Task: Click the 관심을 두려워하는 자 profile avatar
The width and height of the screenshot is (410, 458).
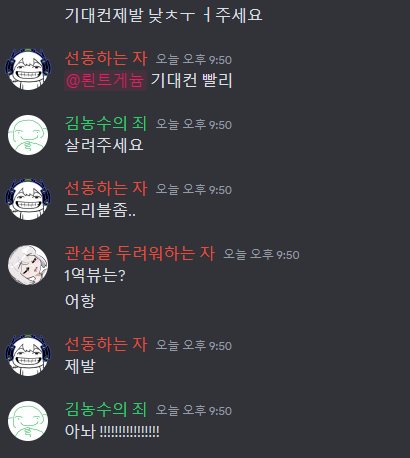Action: coord(28,265)
